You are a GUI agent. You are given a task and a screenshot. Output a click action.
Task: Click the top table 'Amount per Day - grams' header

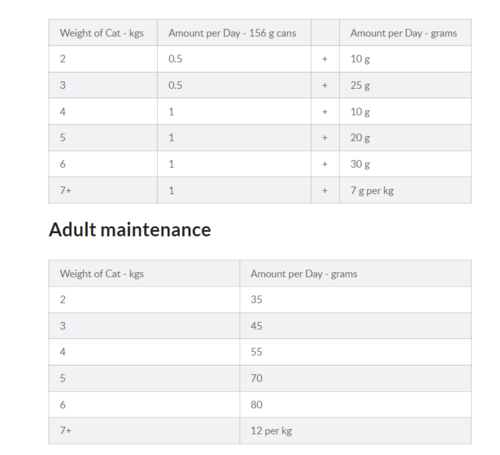pyautogui.click(x=405, y=33)
